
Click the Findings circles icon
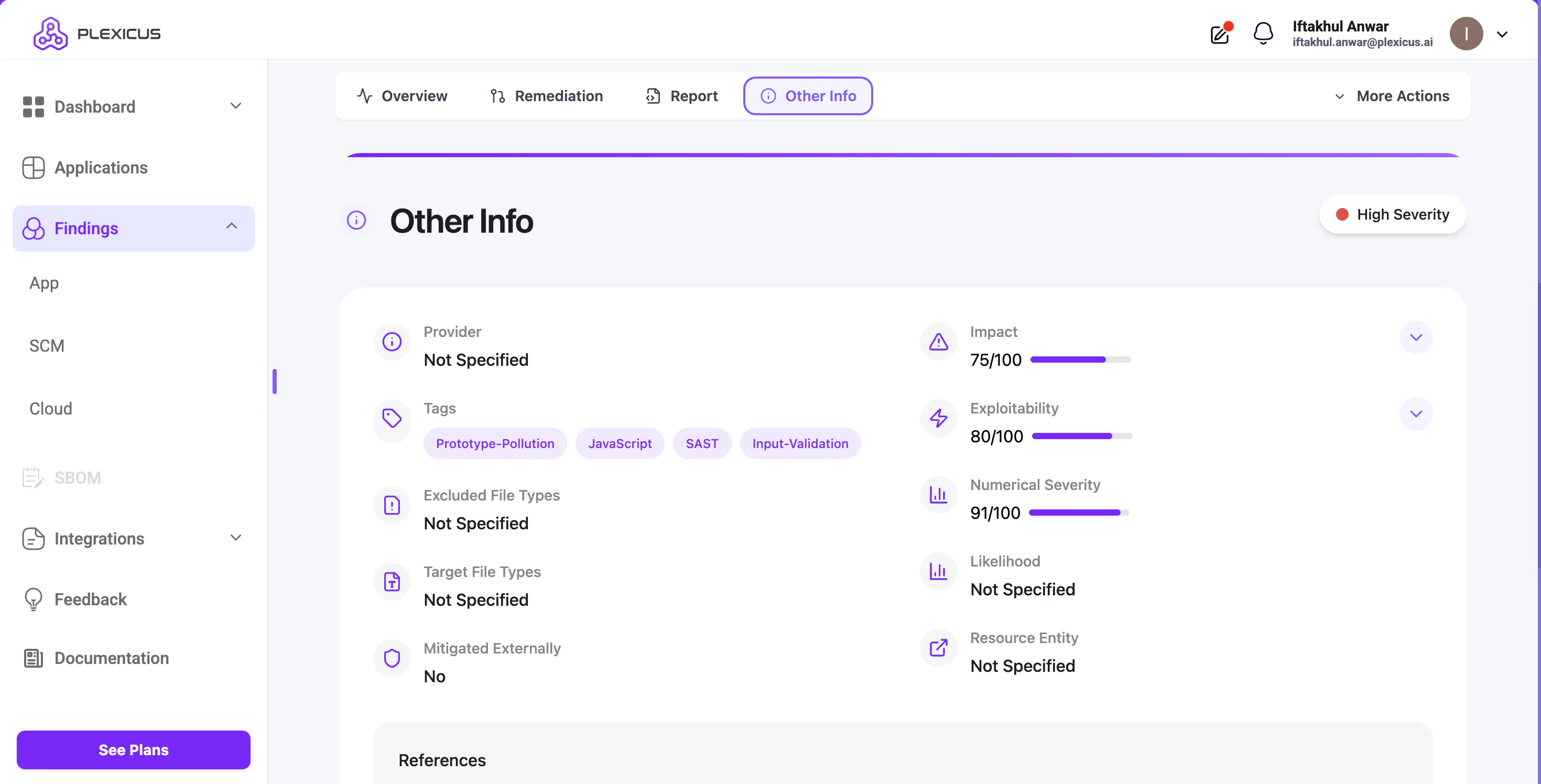(34, 228)
